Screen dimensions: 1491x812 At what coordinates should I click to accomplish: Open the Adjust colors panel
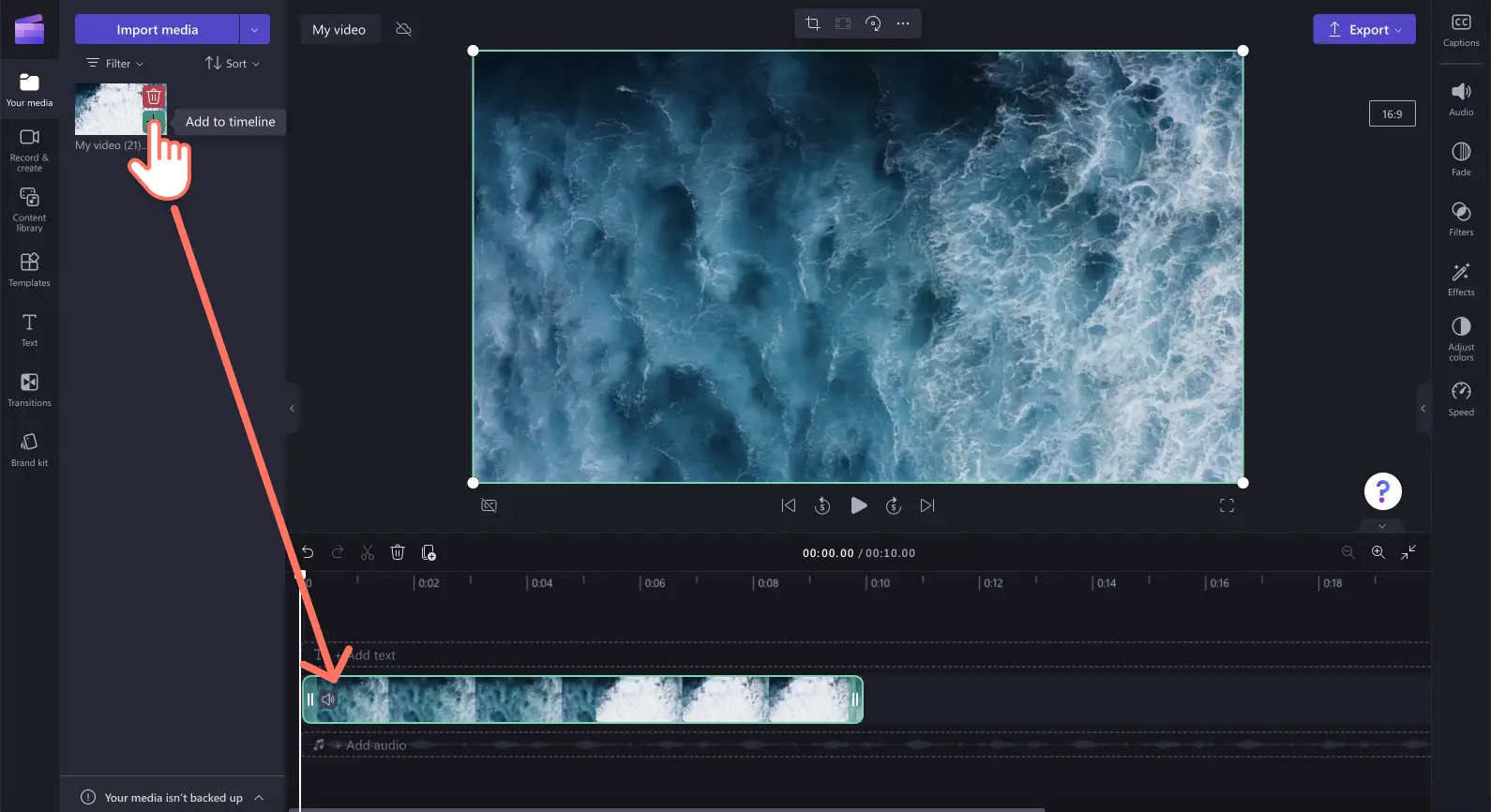click(1461, 338)
